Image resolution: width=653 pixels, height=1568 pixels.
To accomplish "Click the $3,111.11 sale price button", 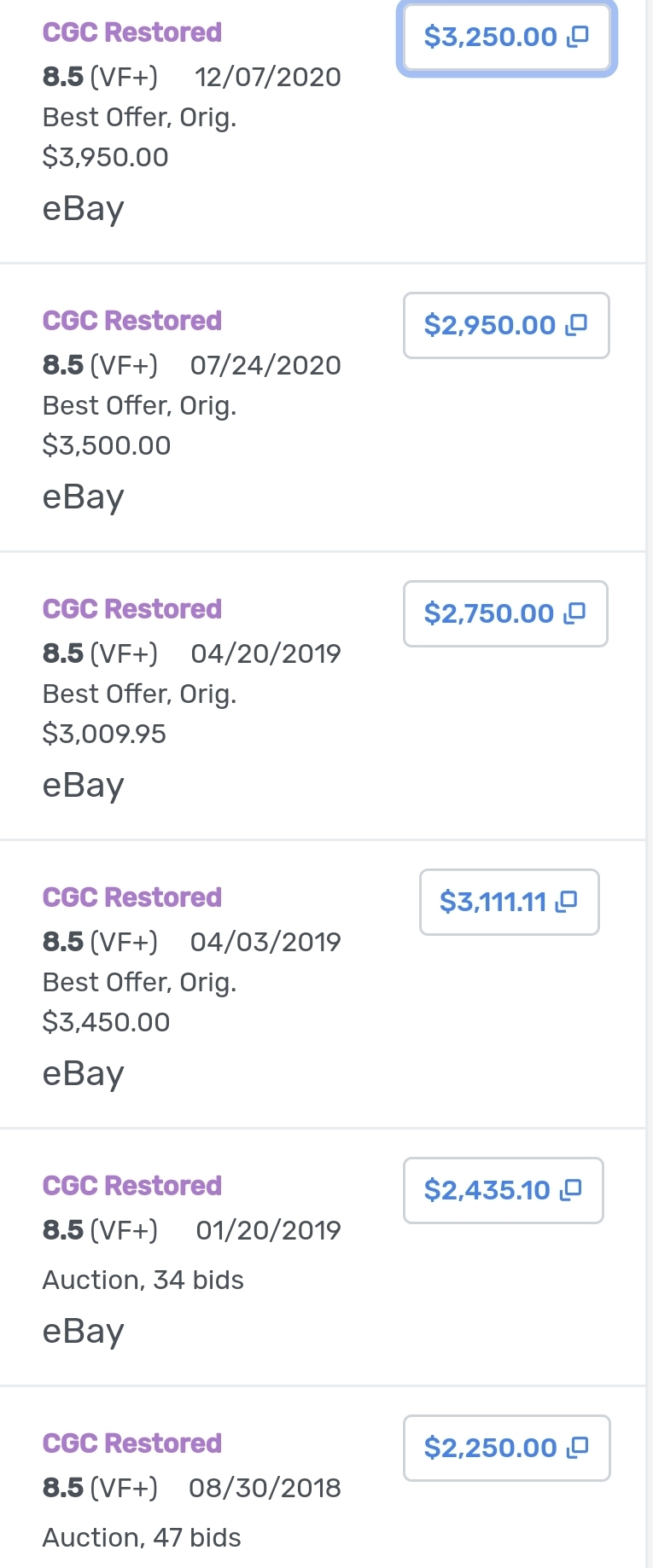I will [x=509, y=902].
